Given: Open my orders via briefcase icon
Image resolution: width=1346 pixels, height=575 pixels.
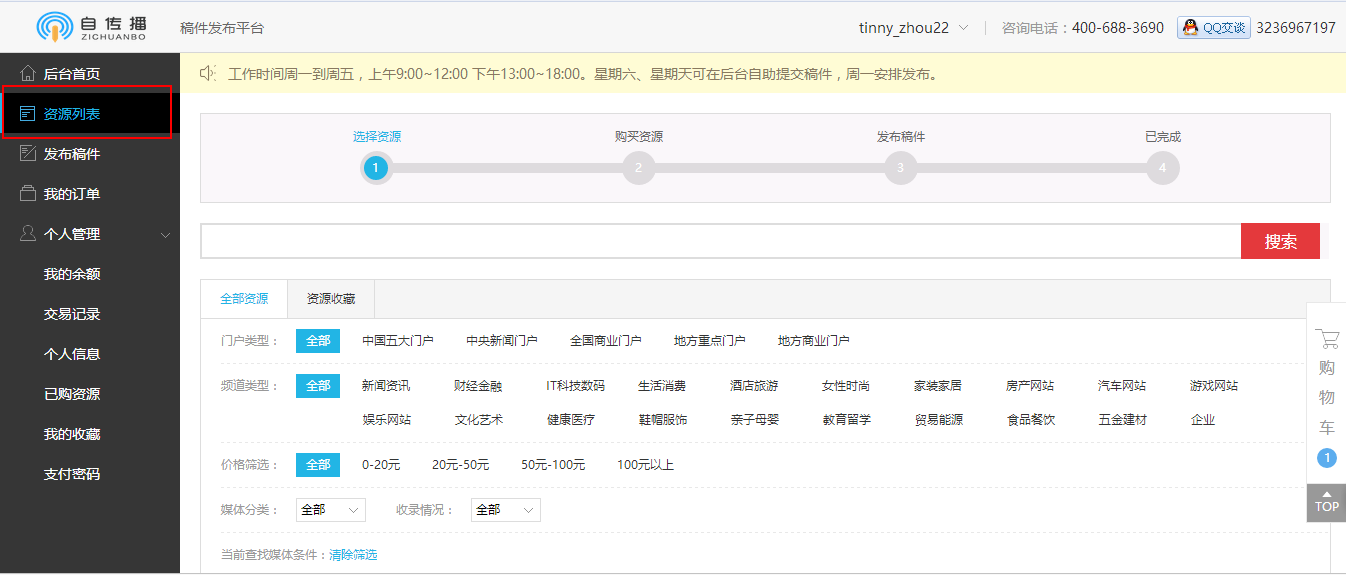Looking at the screenshot, I should [28, 194].
